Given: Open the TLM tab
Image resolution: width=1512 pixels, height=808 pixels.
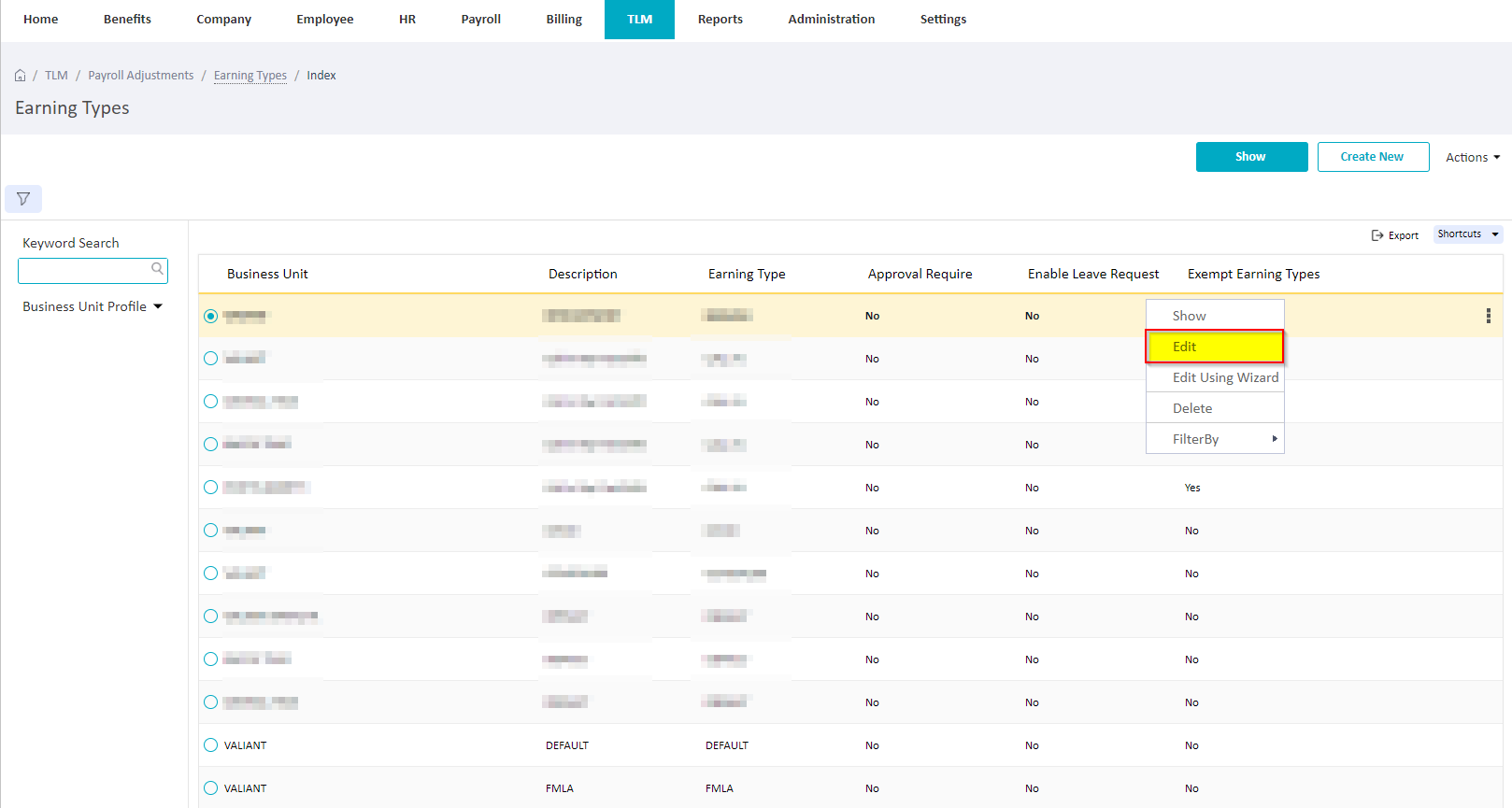Looking at the screenshot, I should (x=639, y=20).
